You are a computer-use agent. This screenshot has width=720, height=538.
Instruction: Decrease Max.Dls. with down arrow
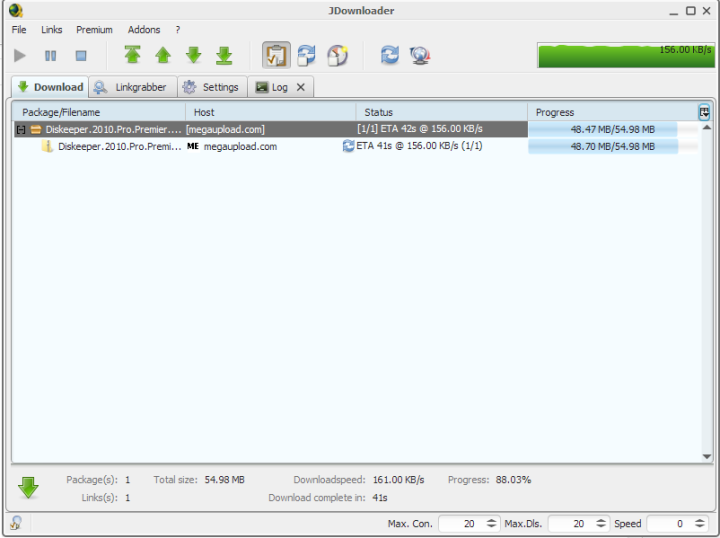[x=601, y=527]
